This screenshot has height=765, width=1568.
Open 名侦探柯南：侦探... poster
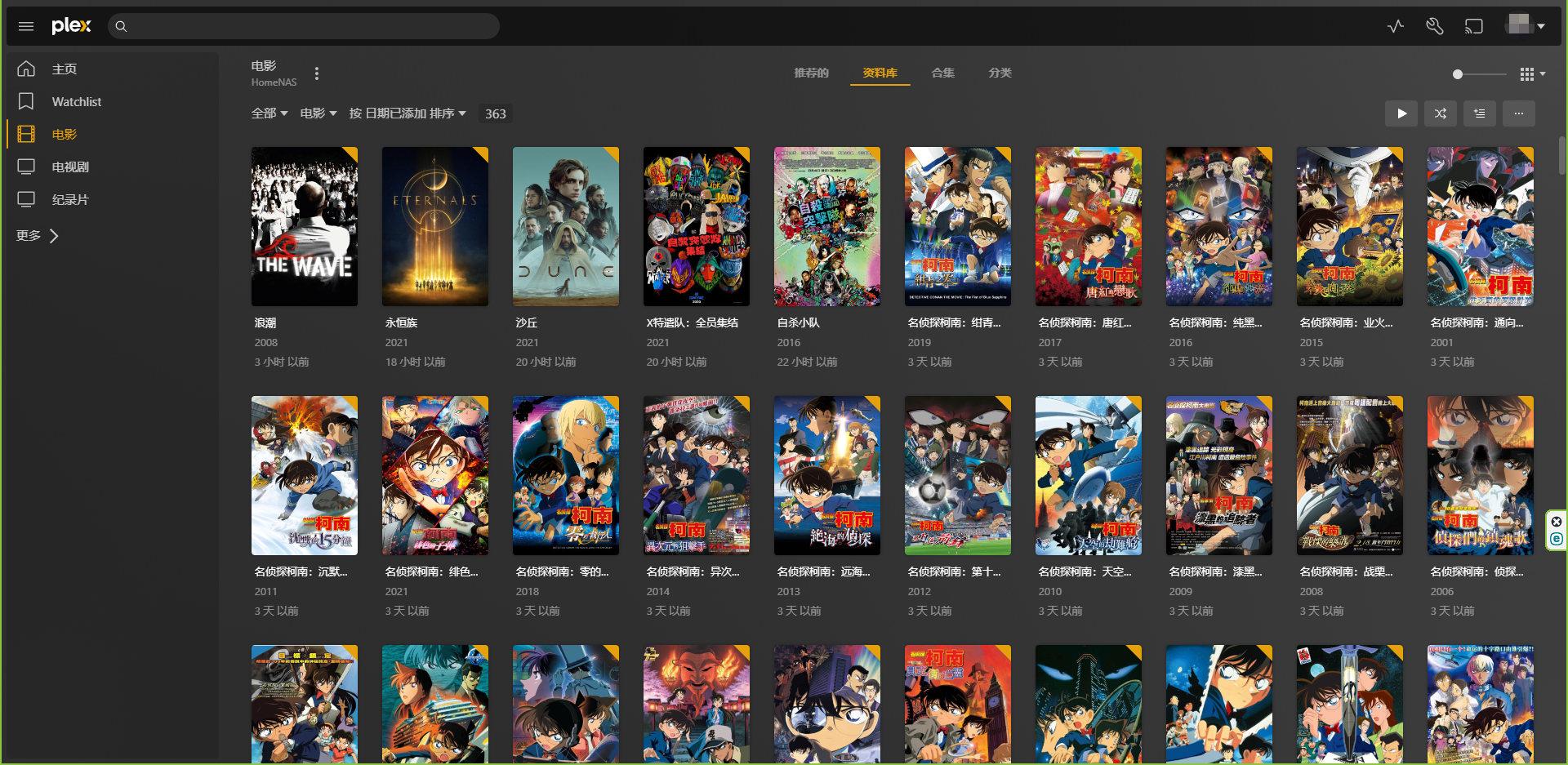pyautogui.click(x=1481, y=475)
